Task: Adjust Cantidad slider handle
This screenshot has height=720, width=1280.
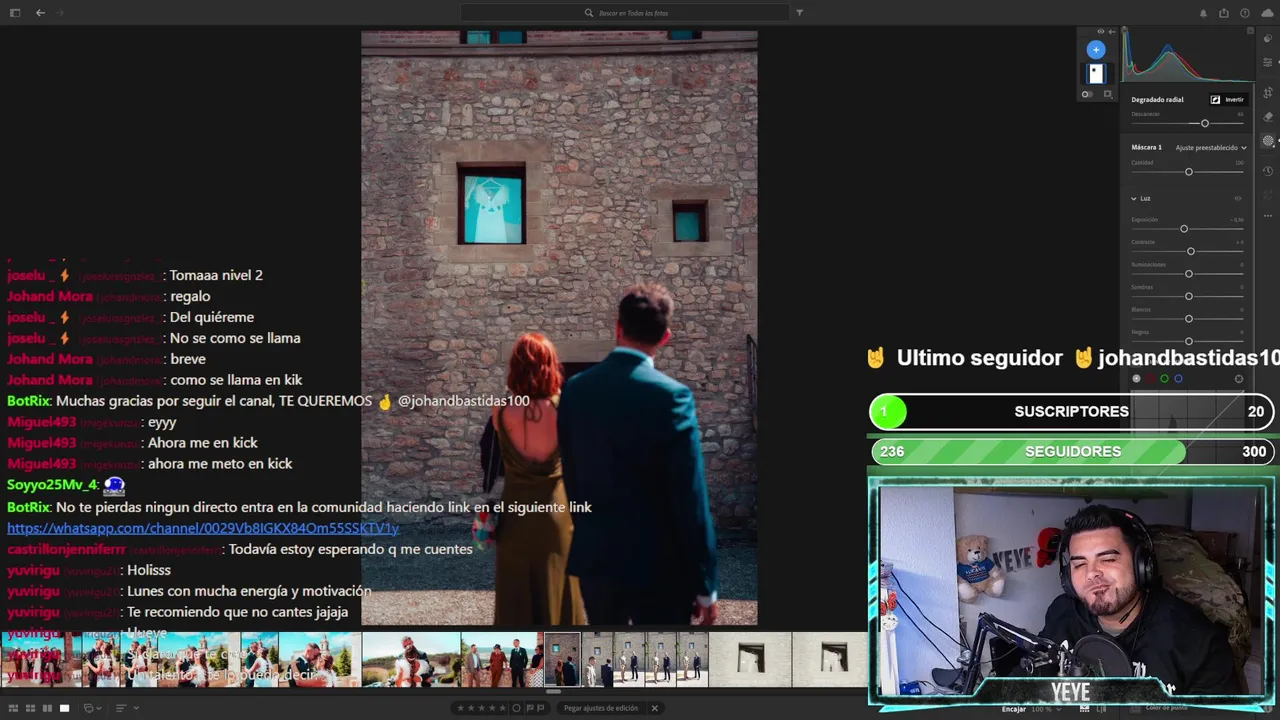Action: [1189, 172]
